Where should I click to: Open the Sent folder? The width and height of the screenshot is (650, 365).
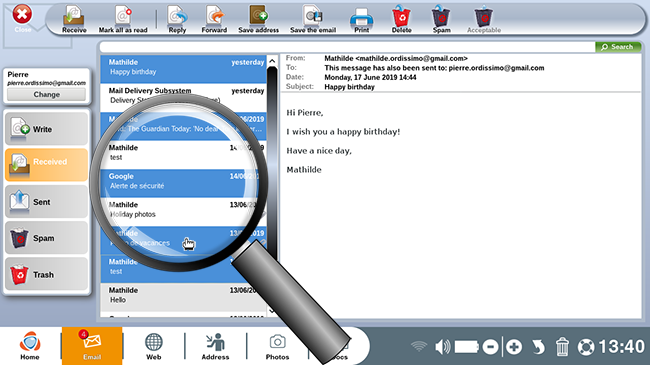(46, 202)
